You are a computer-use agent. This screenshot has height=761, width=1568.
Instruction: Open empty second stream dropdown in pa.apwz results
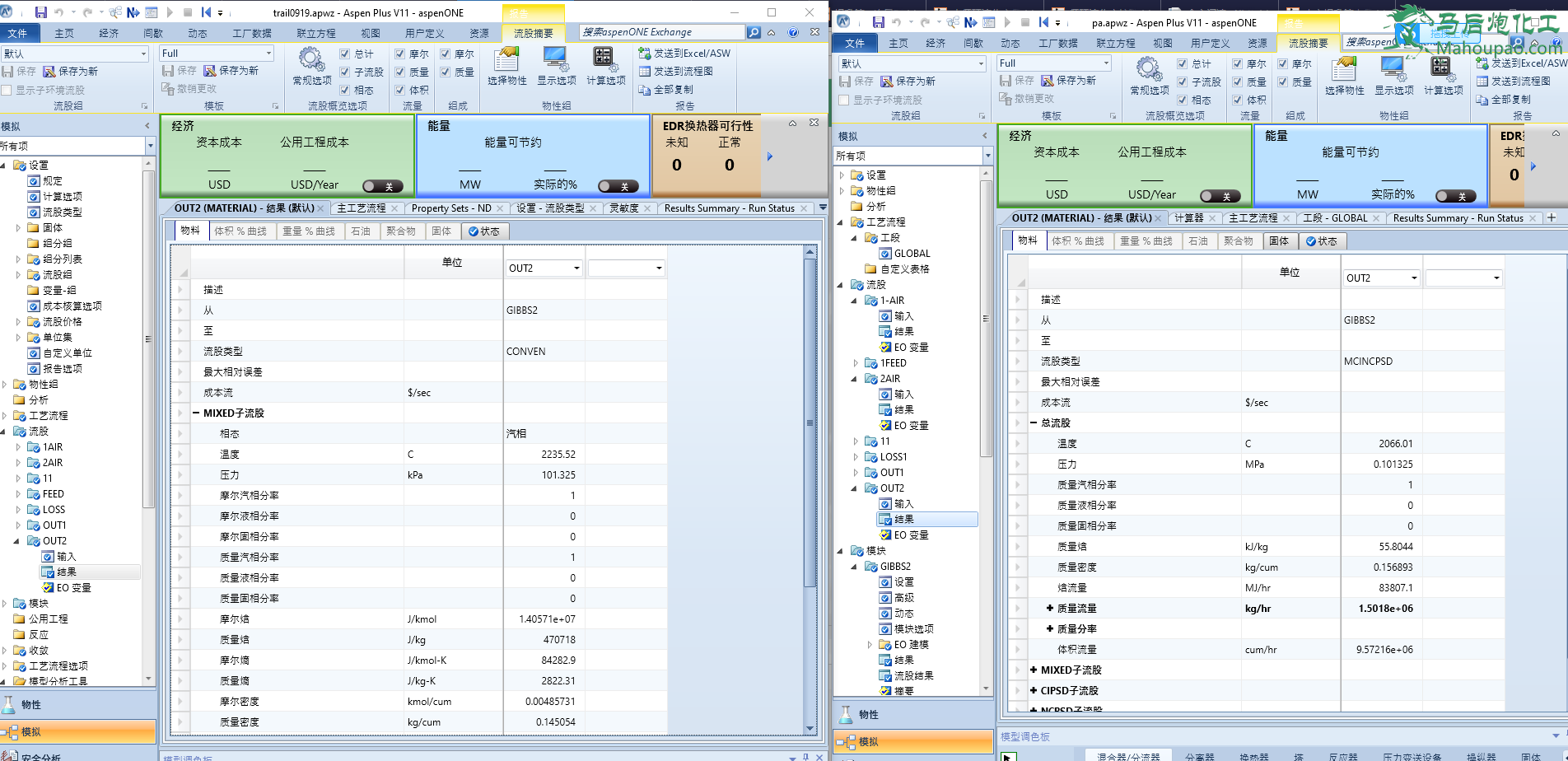(x=1496, y=278)
